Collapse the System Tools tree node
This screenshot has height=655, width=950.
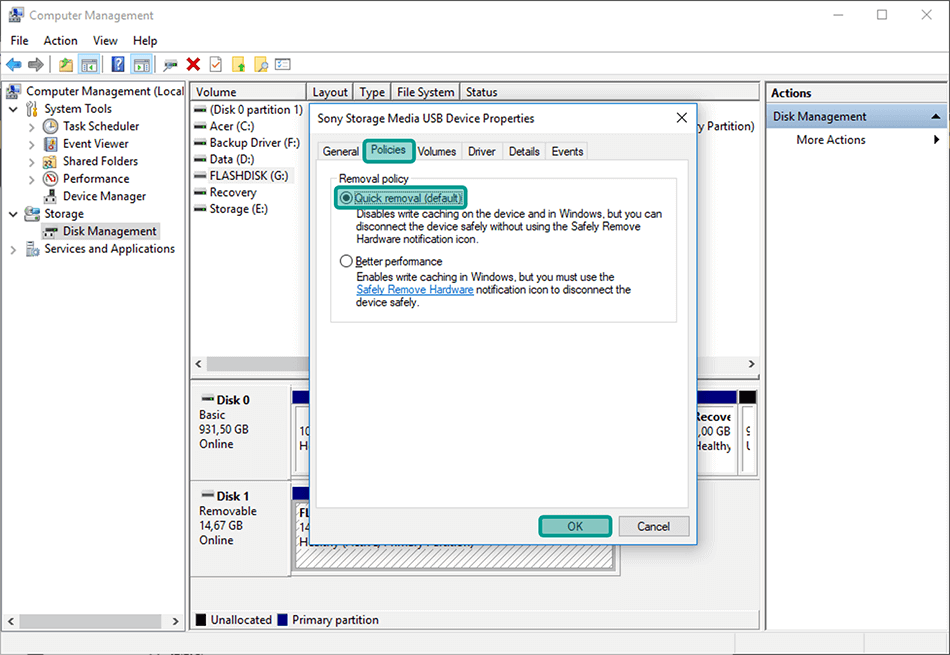[x=13, y=109]
